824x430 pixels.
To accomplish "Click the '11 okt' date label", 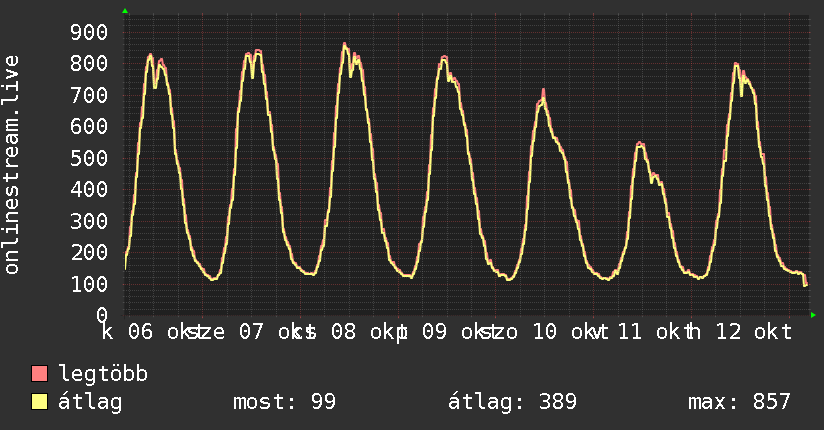I will click(x=655, y=332).
